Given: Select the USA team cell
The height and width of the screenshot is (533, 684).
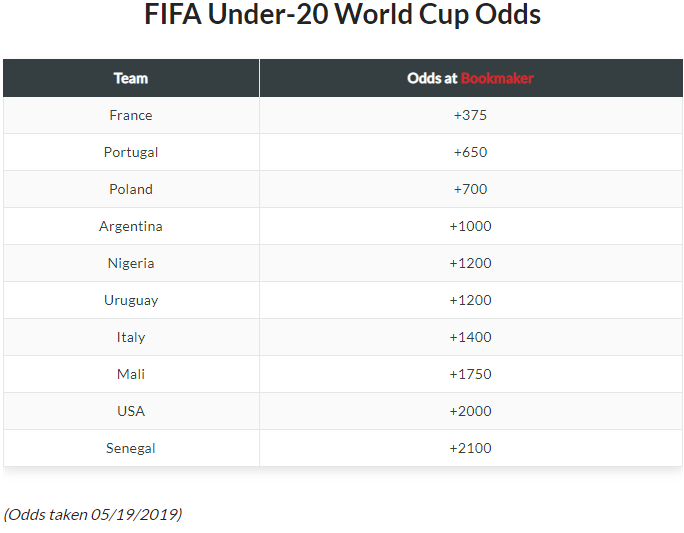Looking at the screenshot, I should tap(131, 411).
